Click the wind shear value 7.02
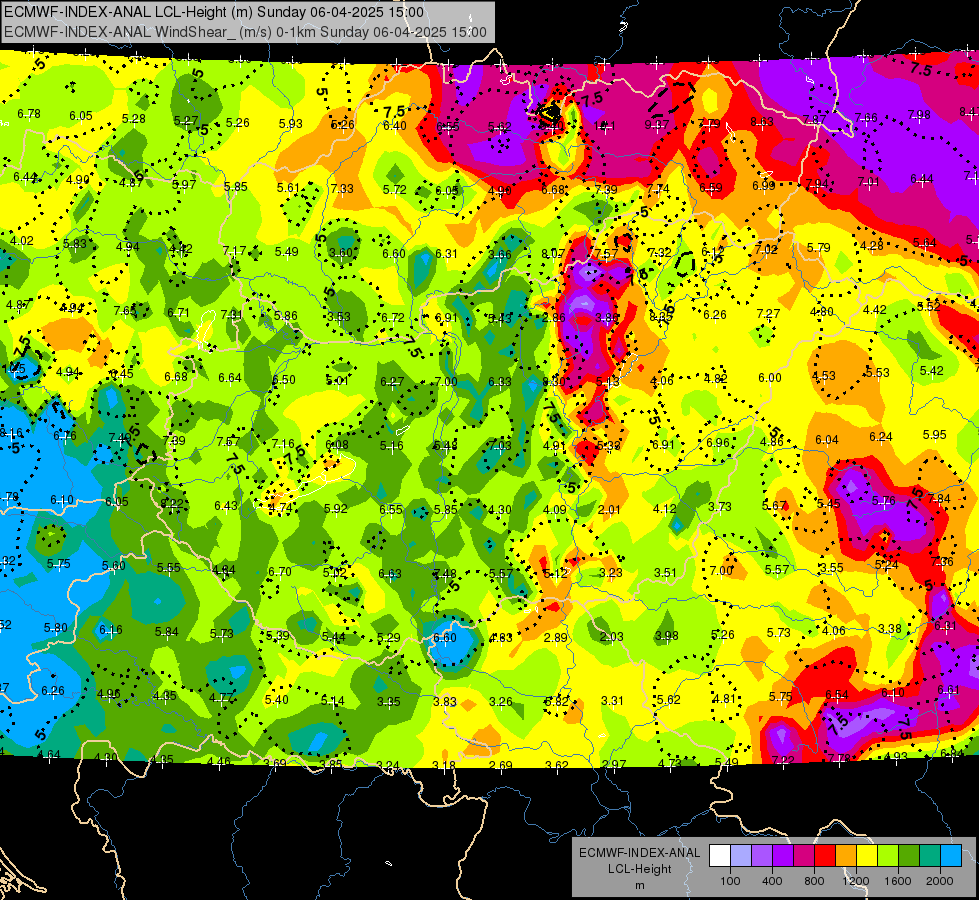Image resolution: width=979 pixels, height=900 pixels. [x=766, y=249]
